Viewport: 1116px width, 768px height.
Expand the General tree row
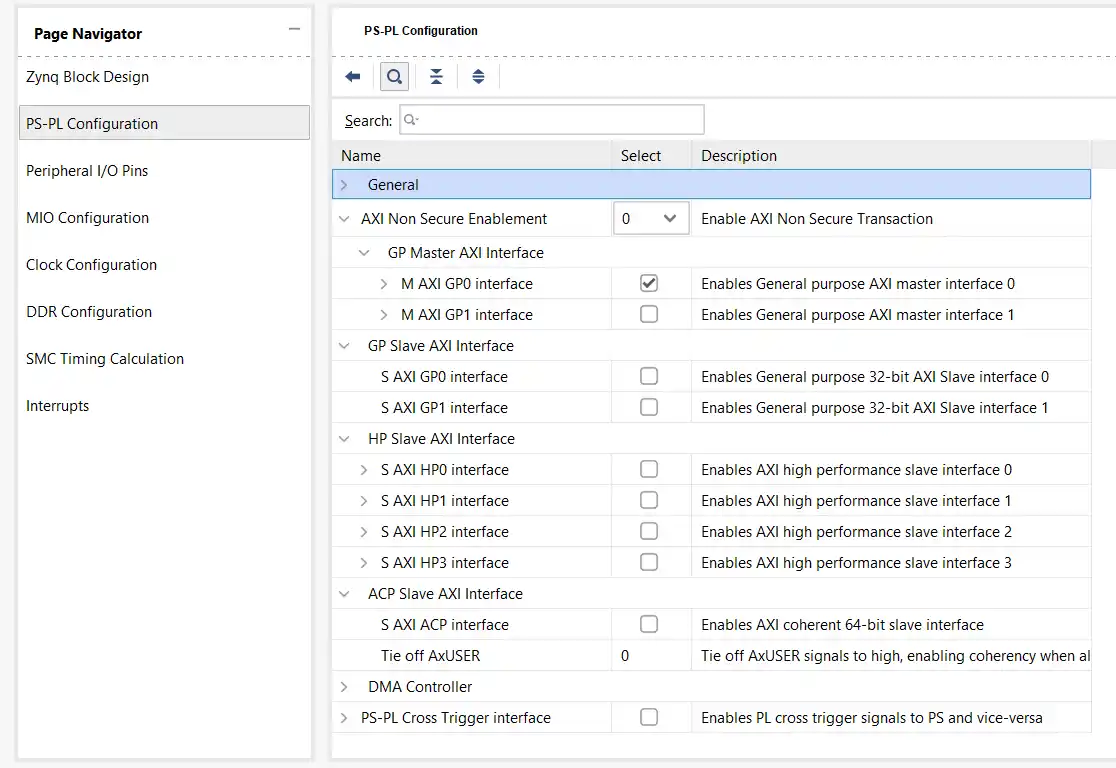click(345, 185)
